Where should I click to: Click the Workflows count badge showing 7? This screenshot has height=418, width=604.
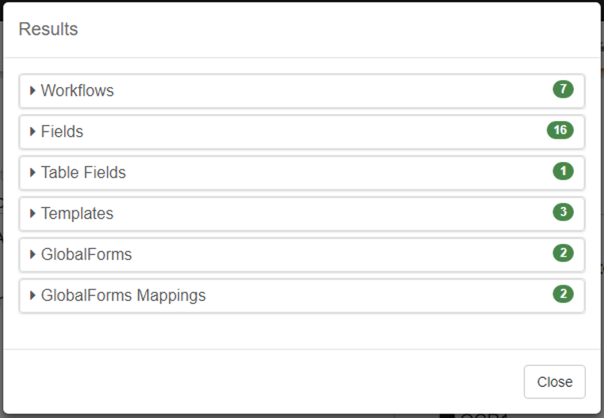point(563,90)
